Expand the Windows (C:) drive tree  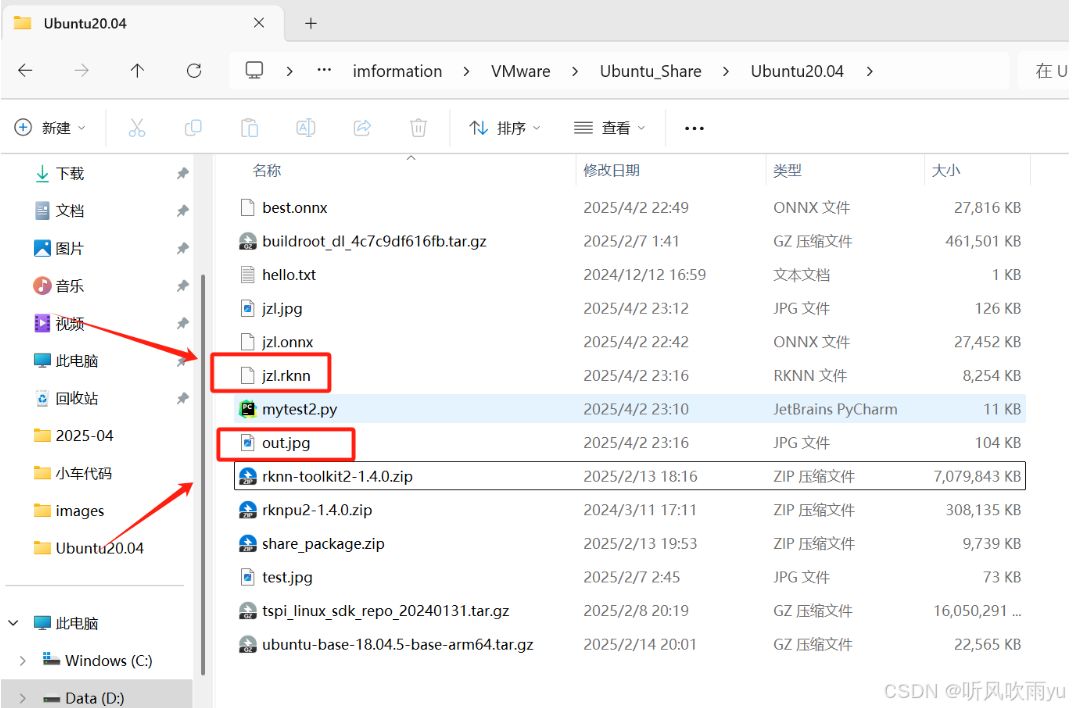(x=23, y=661)
